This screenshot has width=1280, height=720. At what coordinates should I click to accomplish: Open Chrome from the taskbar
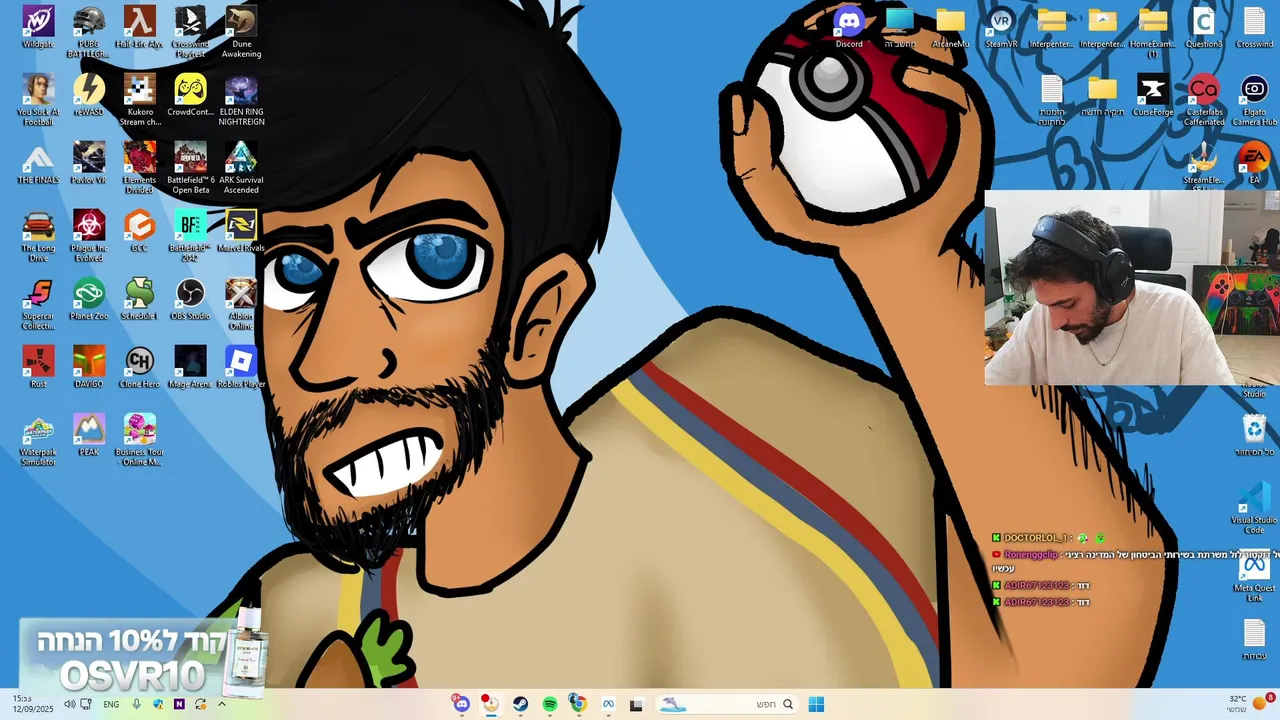[x=578, y=704]
